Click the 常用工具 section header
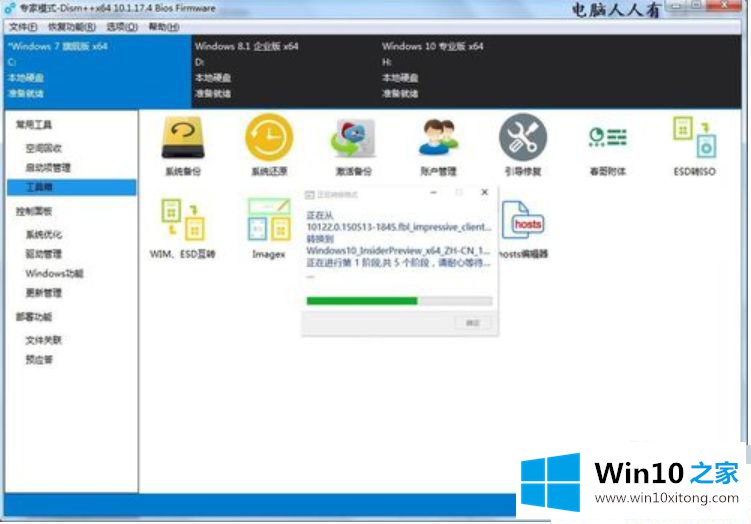This screenshot has height=524, width=751. [34, 125]
